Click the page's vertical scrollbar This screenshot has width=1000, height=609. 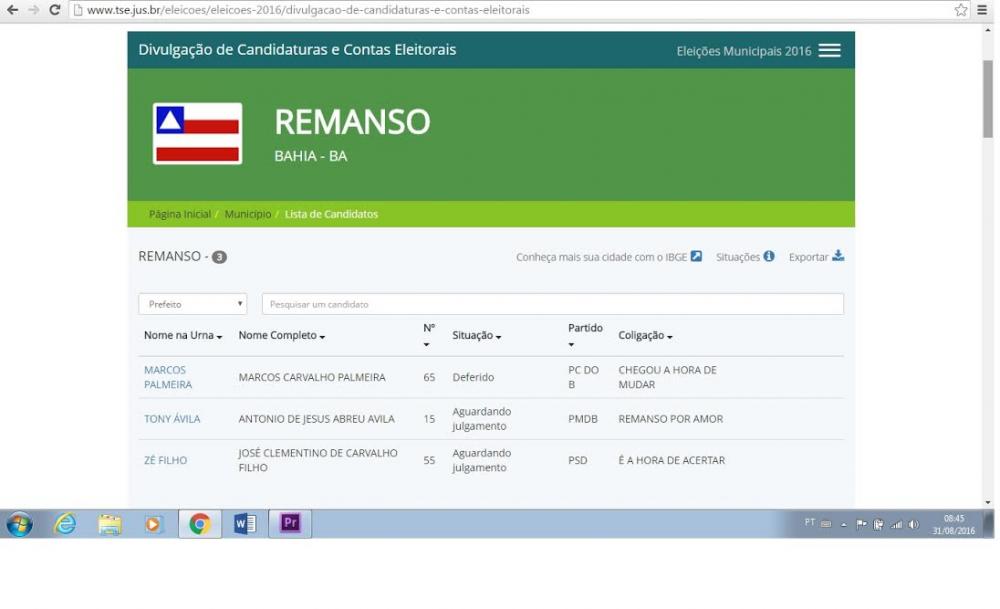(x=988, y=100)
